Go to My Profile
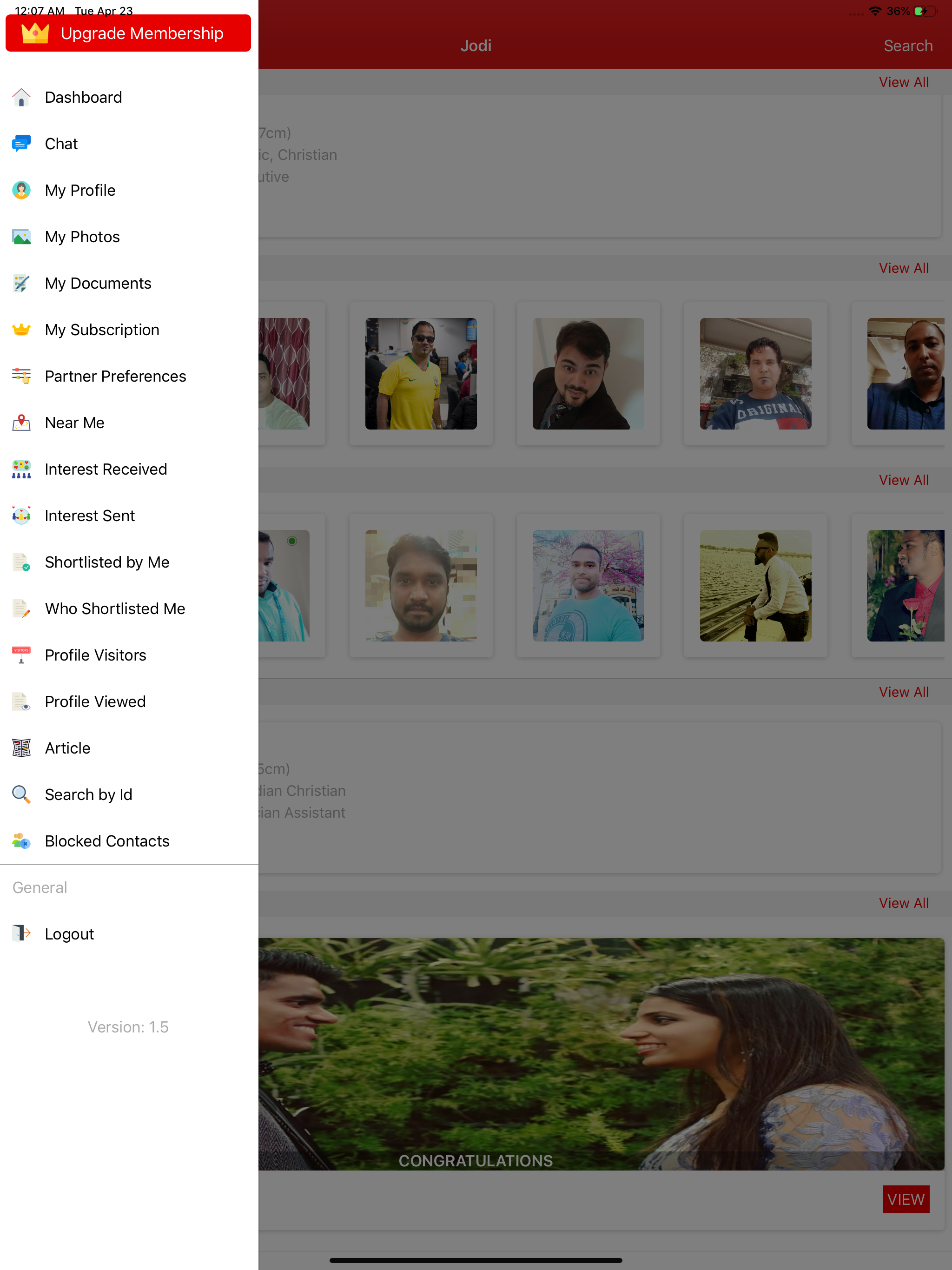 click(129, 190)
